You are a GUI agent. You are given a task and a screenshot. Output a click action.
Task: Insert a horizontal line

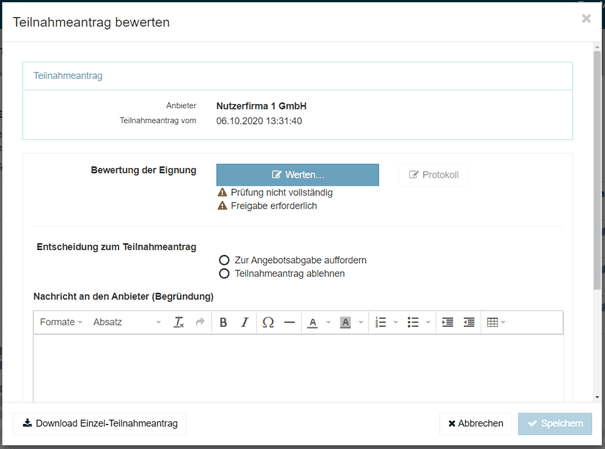click(289, 323)
